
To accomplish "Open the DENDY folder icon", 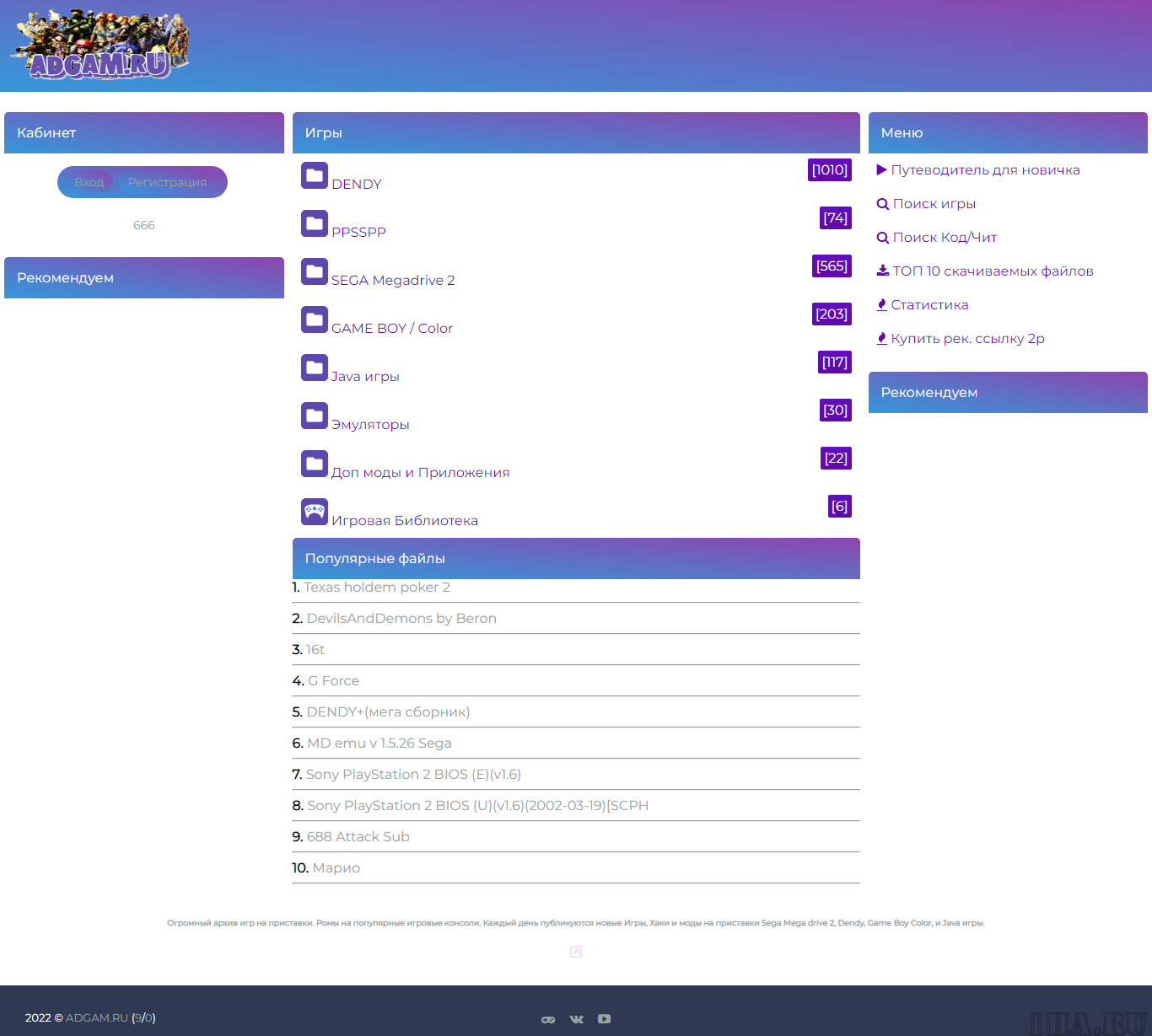I will 315,175.
